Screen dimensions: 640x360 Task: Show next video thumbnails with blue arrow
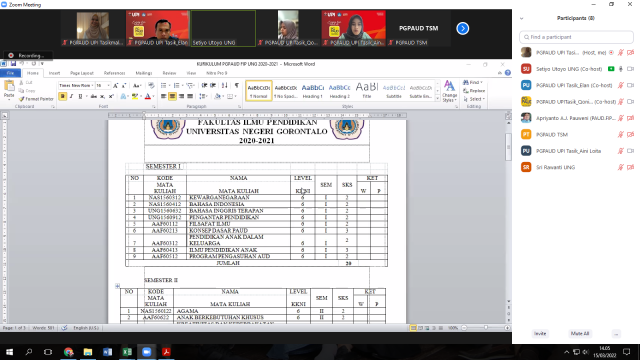tap(462, 28)
